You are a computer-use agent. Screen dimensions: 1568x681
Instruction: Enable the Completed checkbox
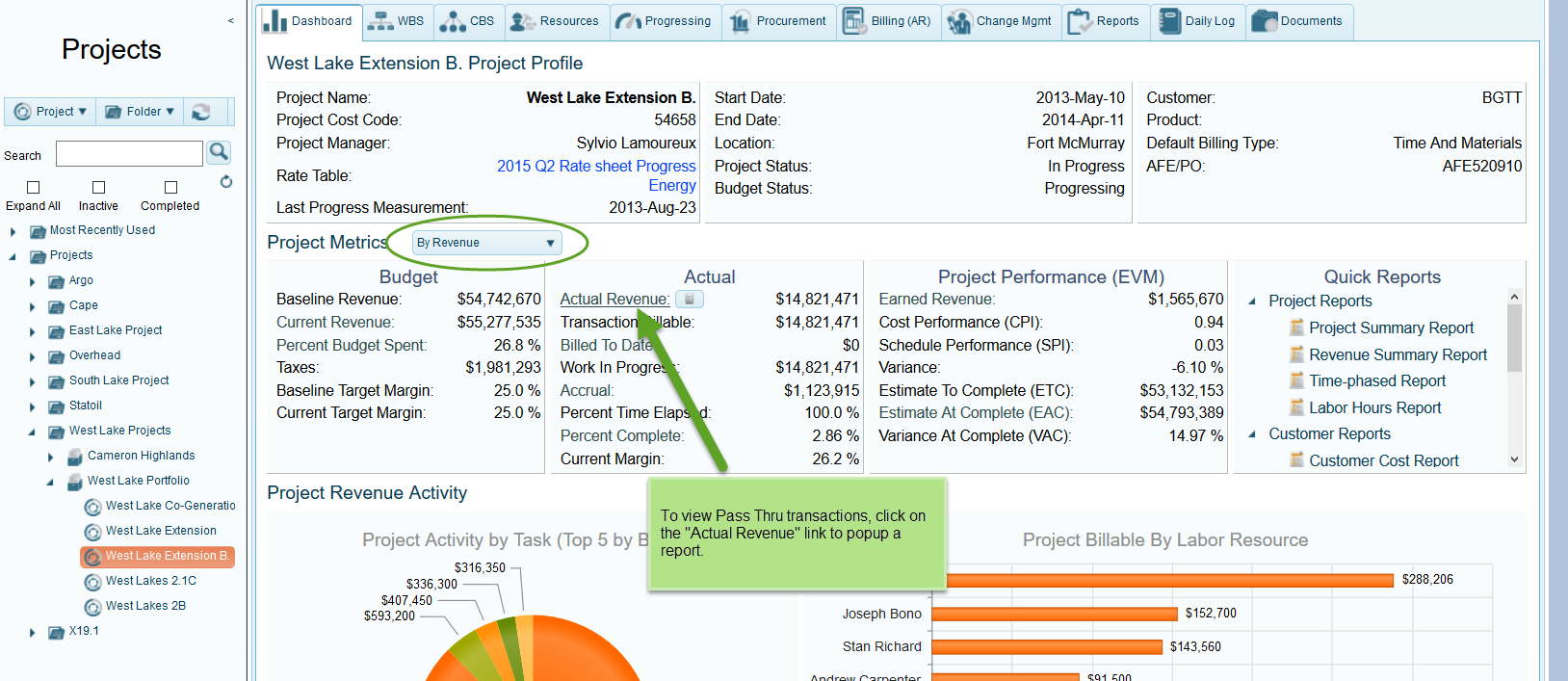click(170, 187)
